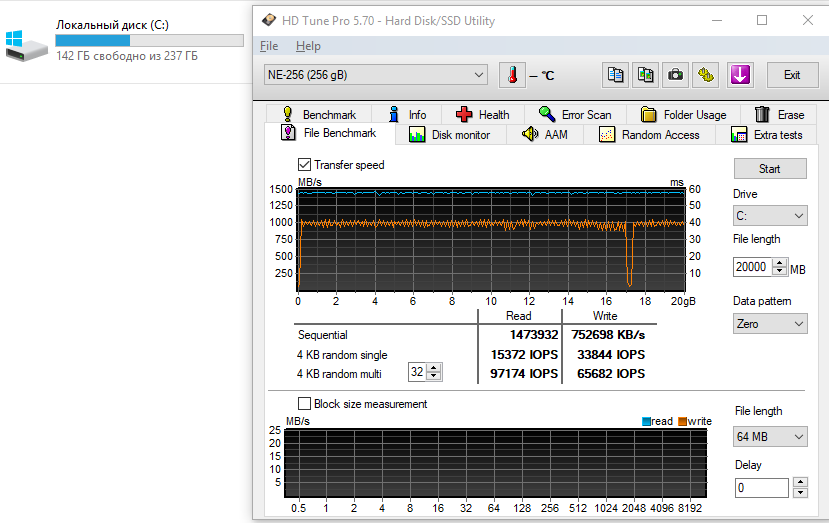Image resolution: width=829 pixels, height=523 pixels.
Task: Click the purple download arrow icon
Action: pyautogui.click(x=740, y=75)
